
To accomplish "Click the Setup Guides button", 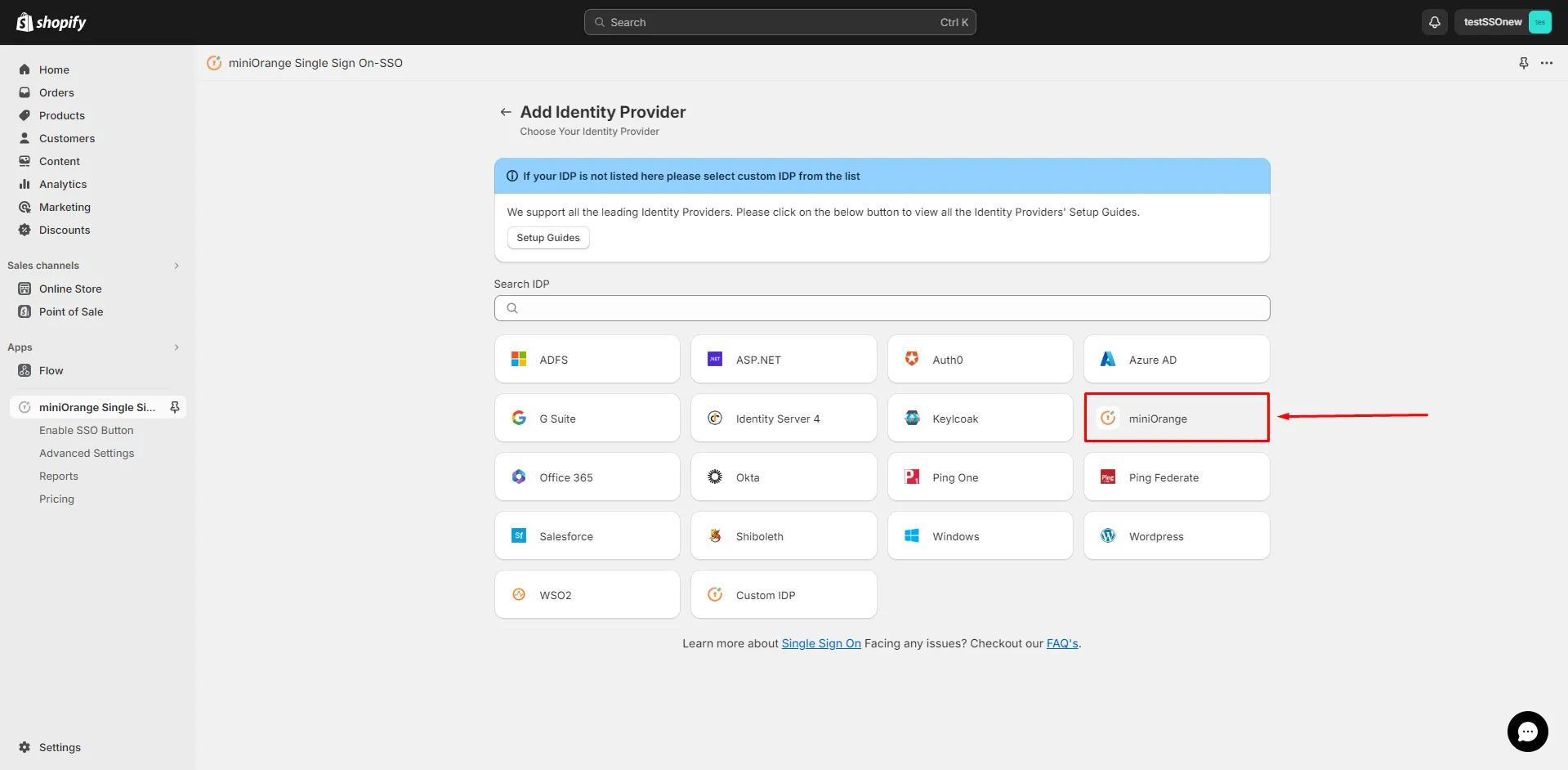I will [548, 238].
